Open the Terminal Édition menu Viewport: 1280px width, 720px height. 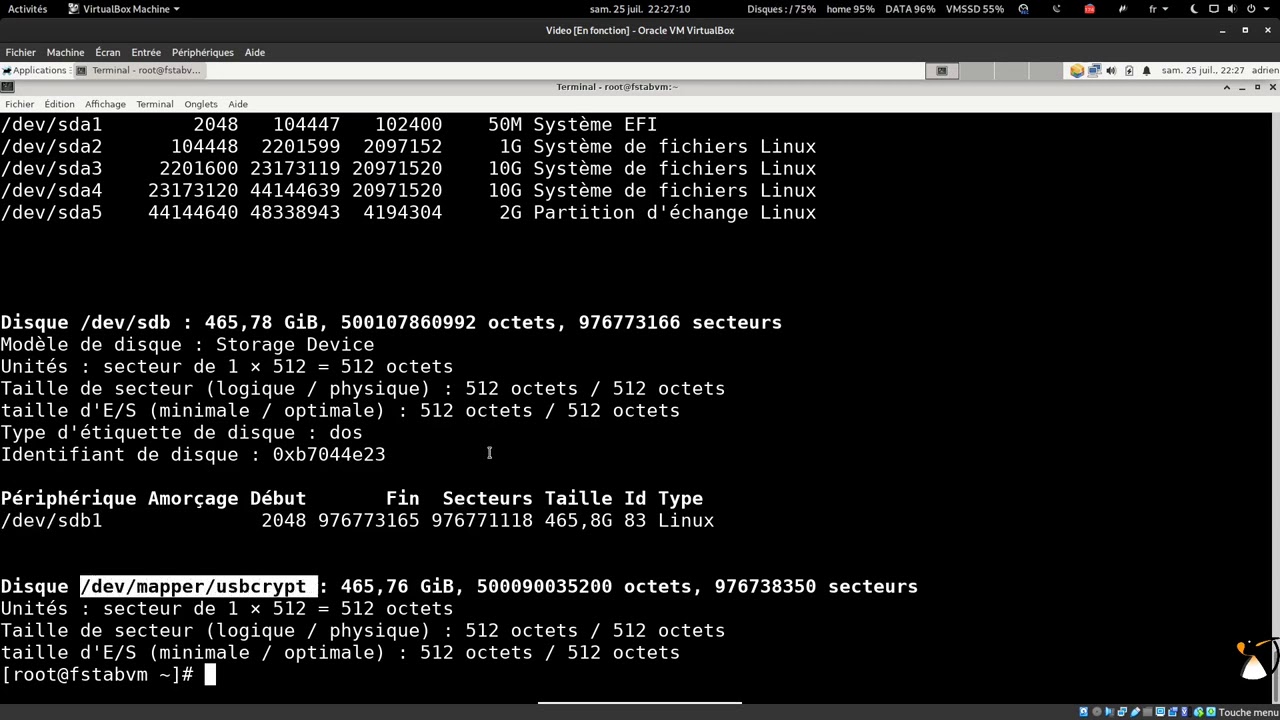coord(59,104)
